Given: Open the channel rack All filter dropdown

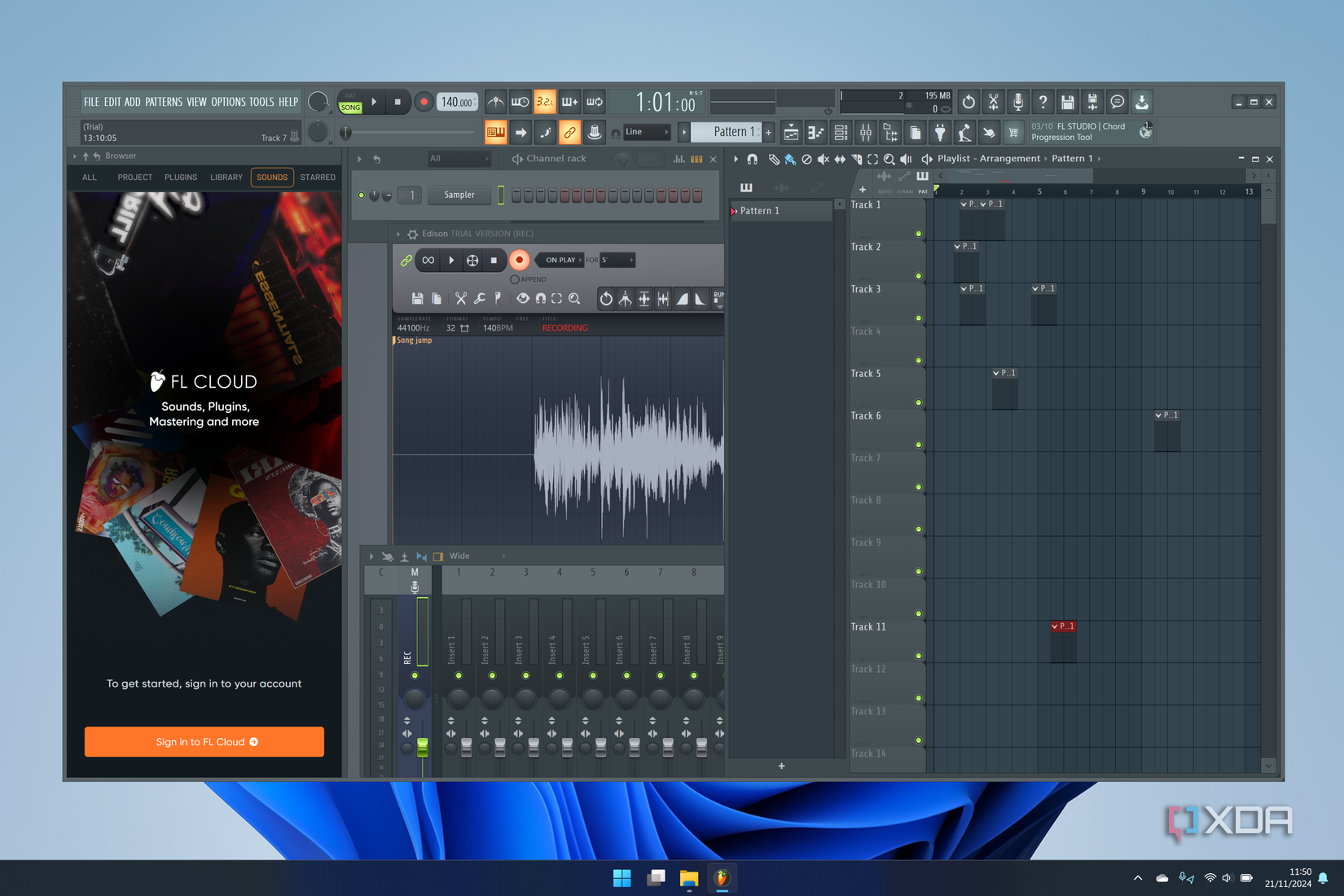Looking at the screenshot, I should 459,159.
